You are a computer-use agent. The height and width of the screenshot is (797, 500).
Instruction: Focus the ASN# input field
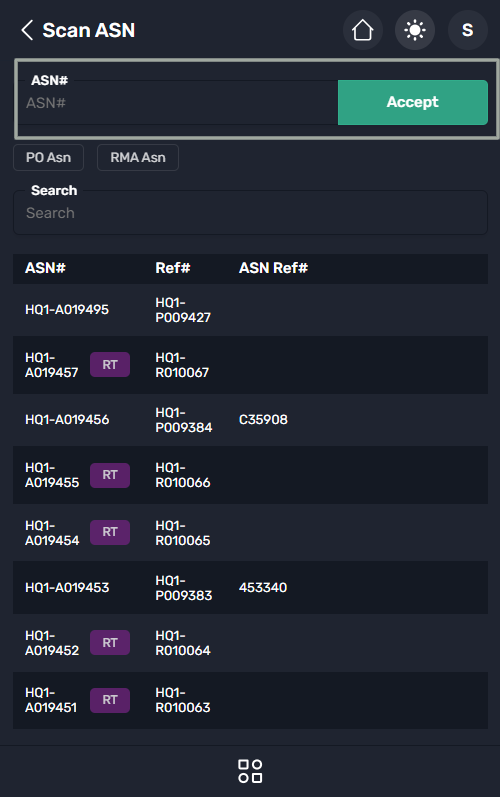[x=178, y=103]
